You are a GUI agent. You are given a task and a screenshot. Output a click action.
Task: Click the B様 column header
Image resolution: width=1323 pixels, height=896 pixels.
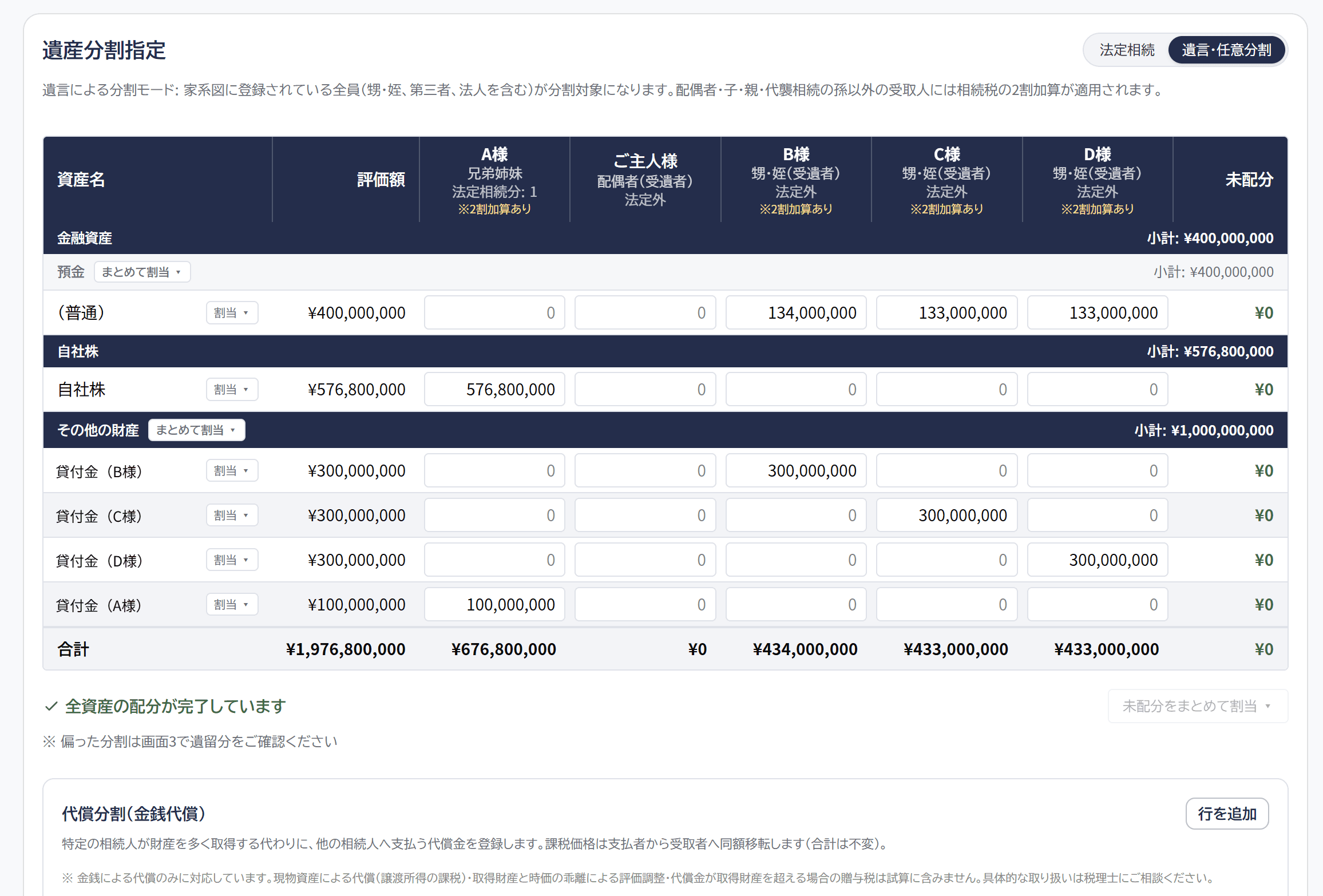coord(796,180)
